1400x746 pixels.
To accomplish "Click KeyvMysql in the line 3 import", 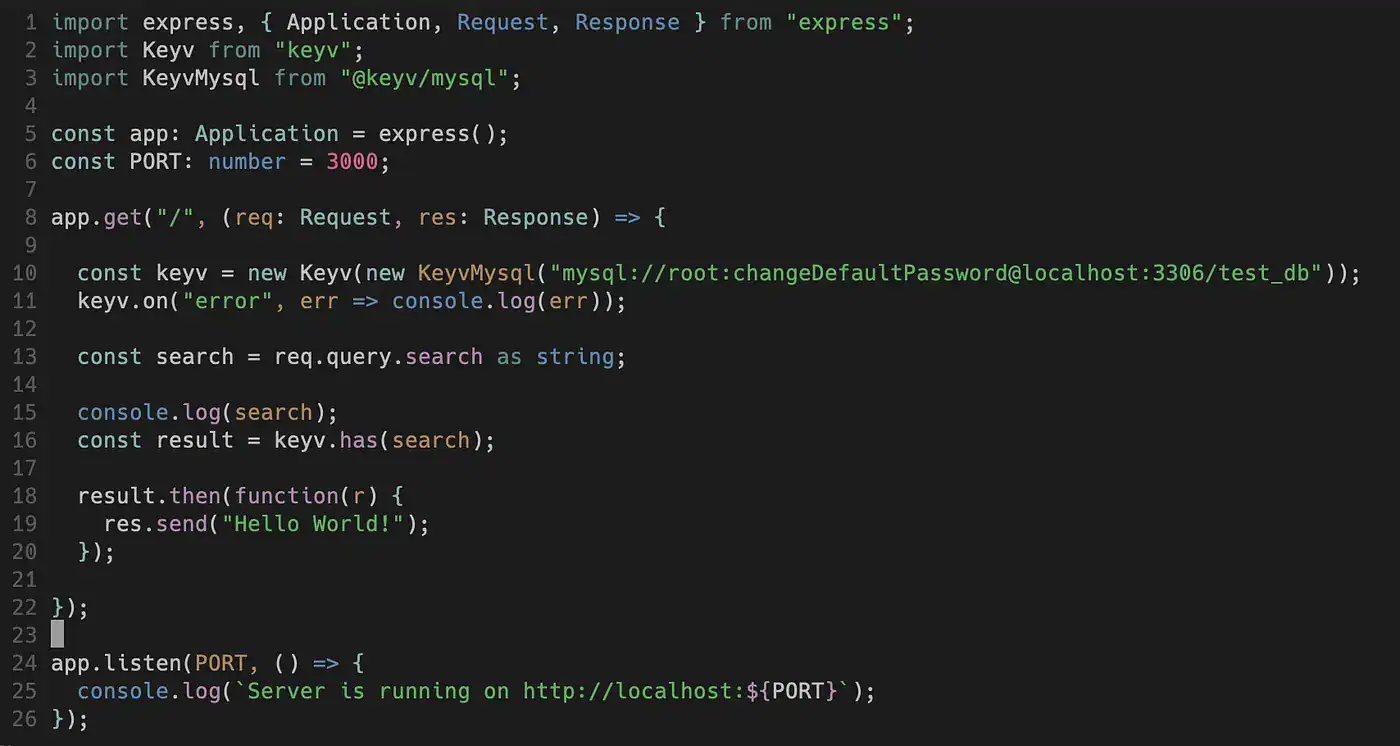I will tap(202, 78).
